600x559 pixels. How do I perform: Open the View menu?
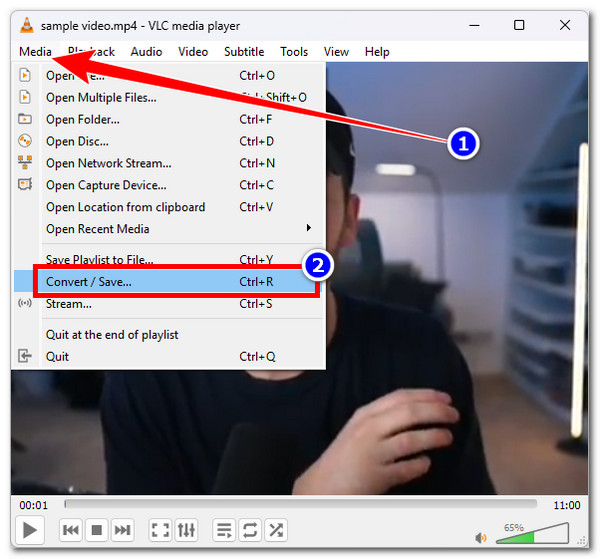(336, 51)
